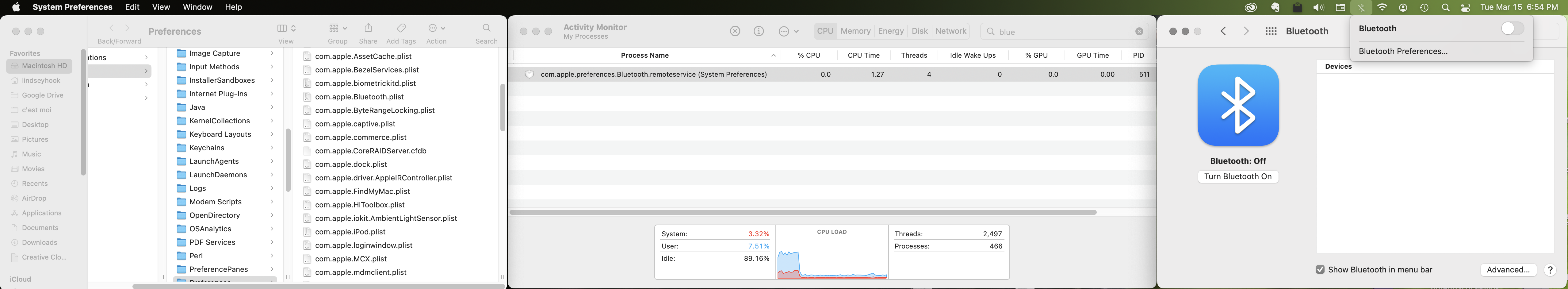This screenshot has width=1568, height=289.
Task: Open the Window menu in menu bar
Action: click(197, 7)
